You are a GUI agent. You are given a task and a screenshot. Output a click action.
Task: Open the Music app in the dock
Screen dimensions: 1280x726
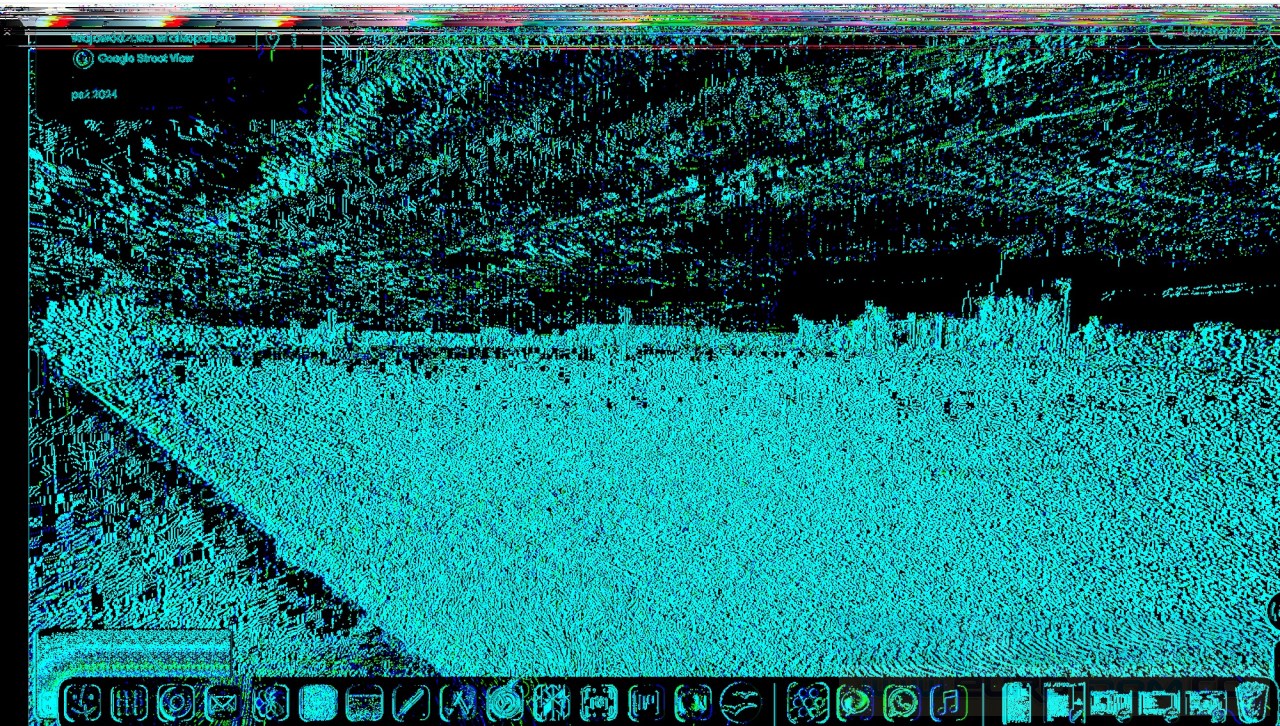click(948, 703)
